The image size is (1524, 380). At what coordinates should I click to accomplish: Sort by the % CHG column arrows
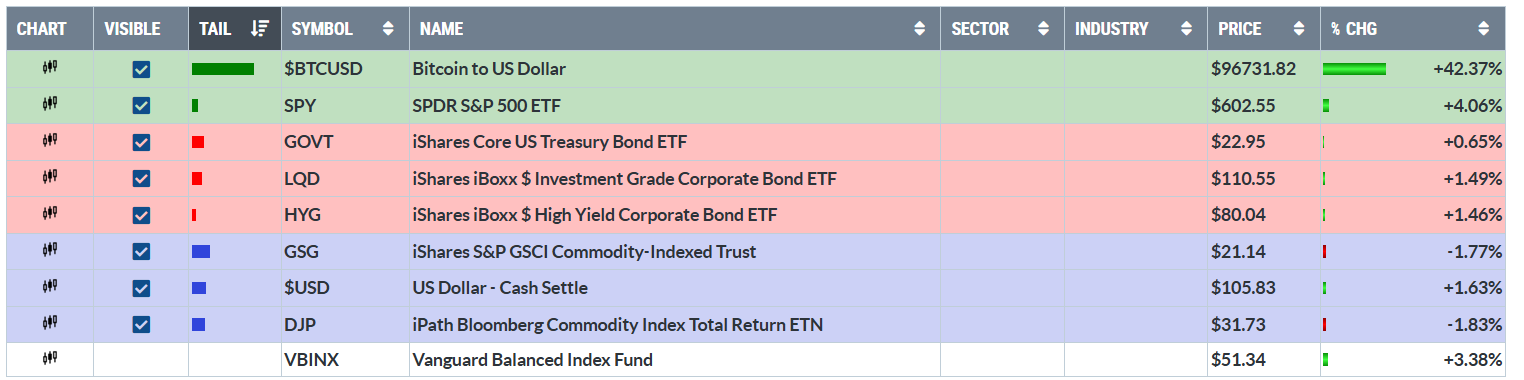1484,29
